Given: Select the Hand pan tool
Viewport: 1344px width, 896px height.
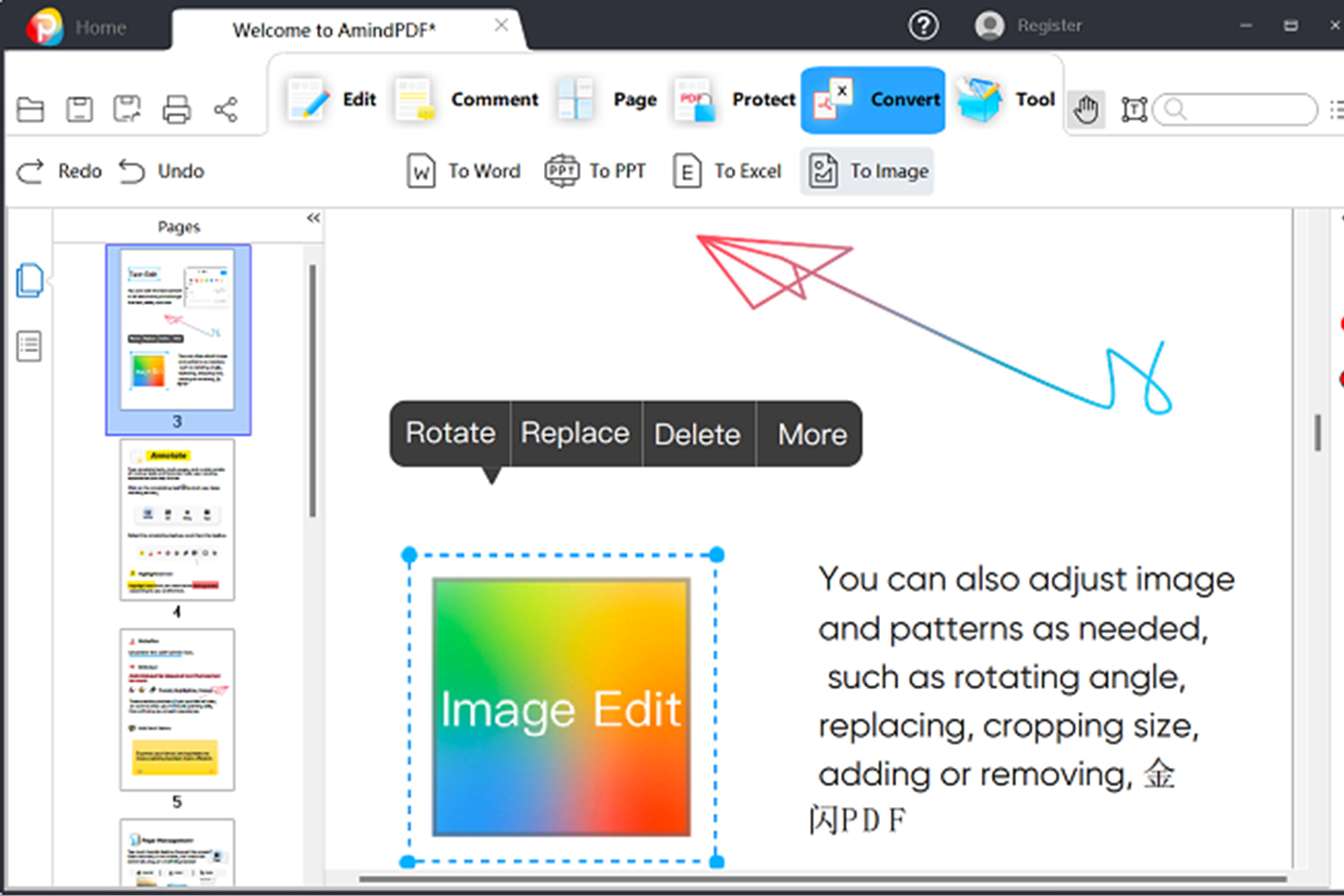Looking at the screenshot, I should coord(1086,109).
